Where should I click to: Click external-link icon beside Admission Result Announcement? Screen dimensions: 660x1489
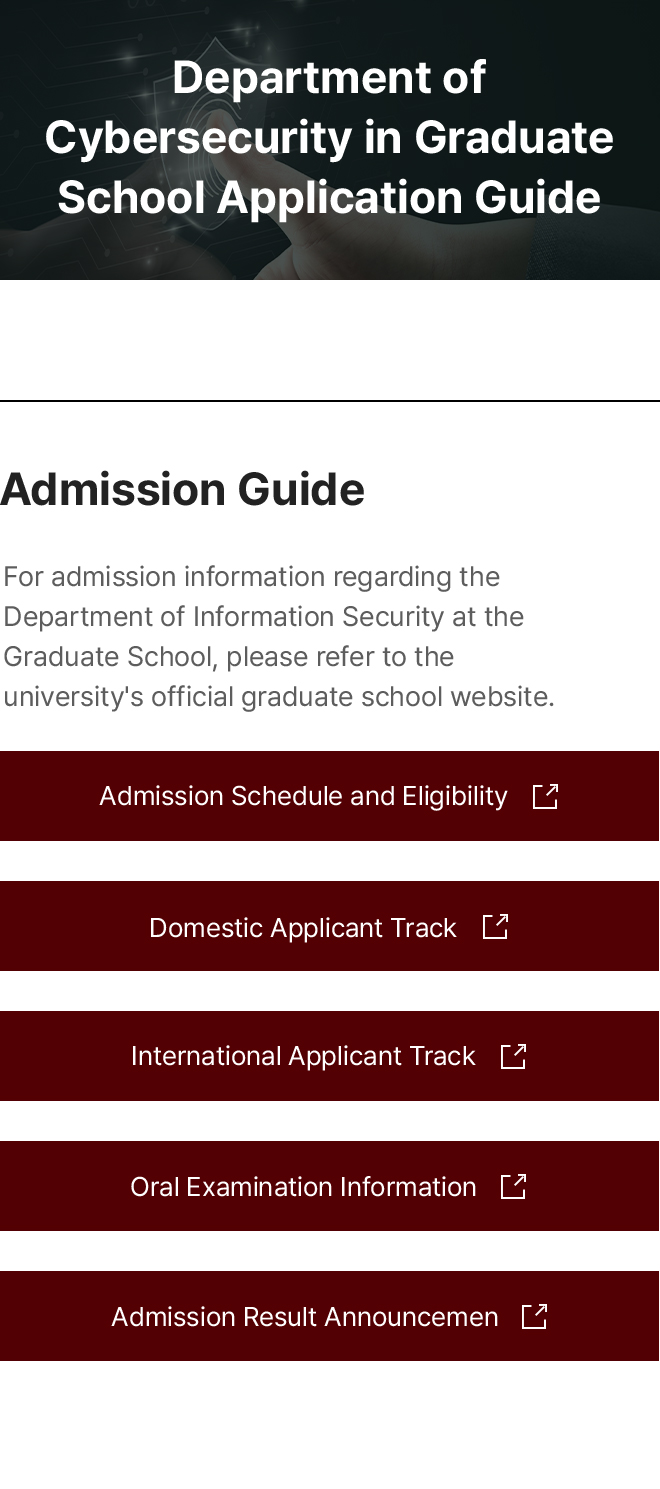535,1317
